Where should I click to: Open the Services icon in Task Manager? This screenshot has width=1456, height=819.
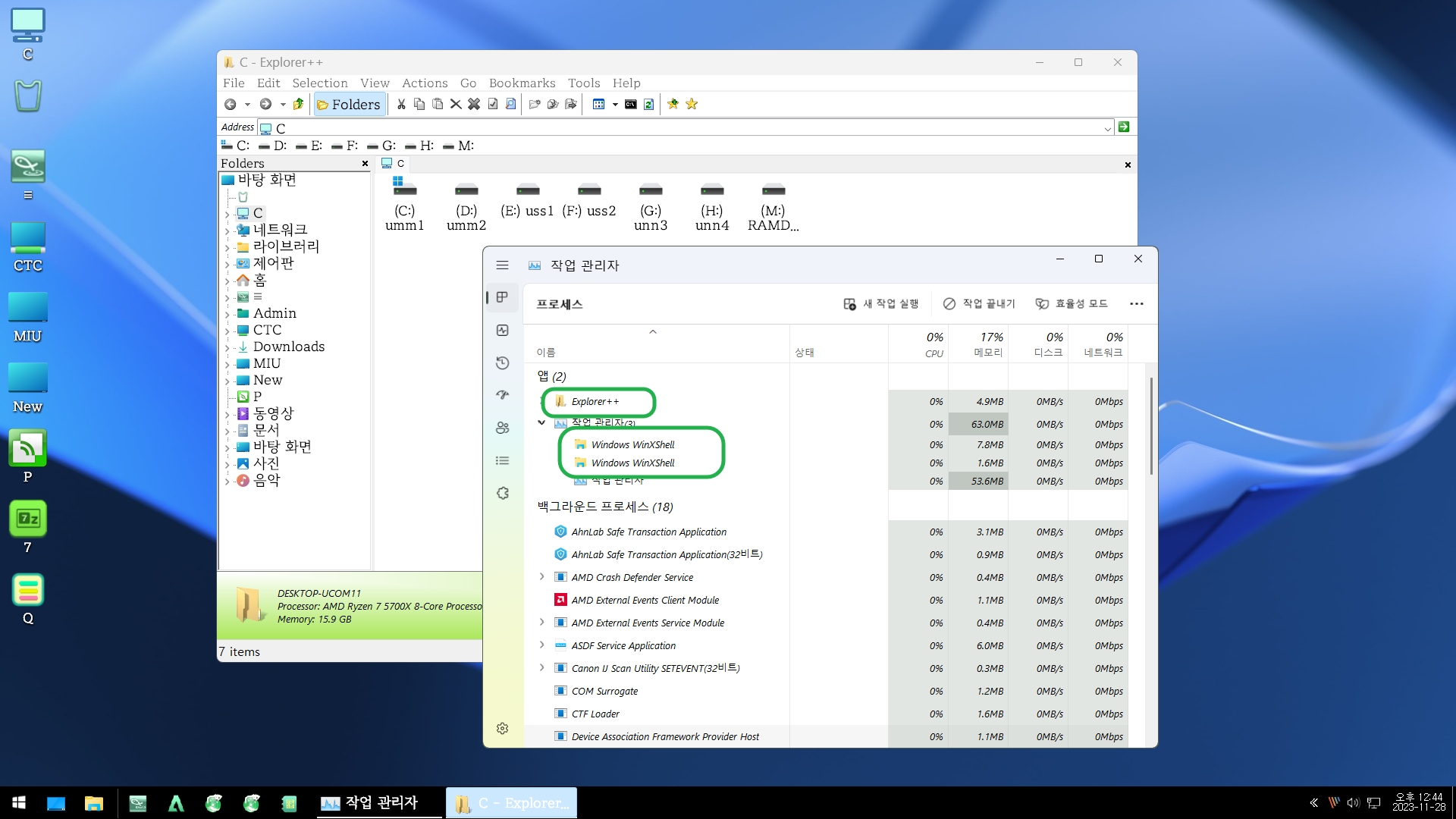[502, 493]
